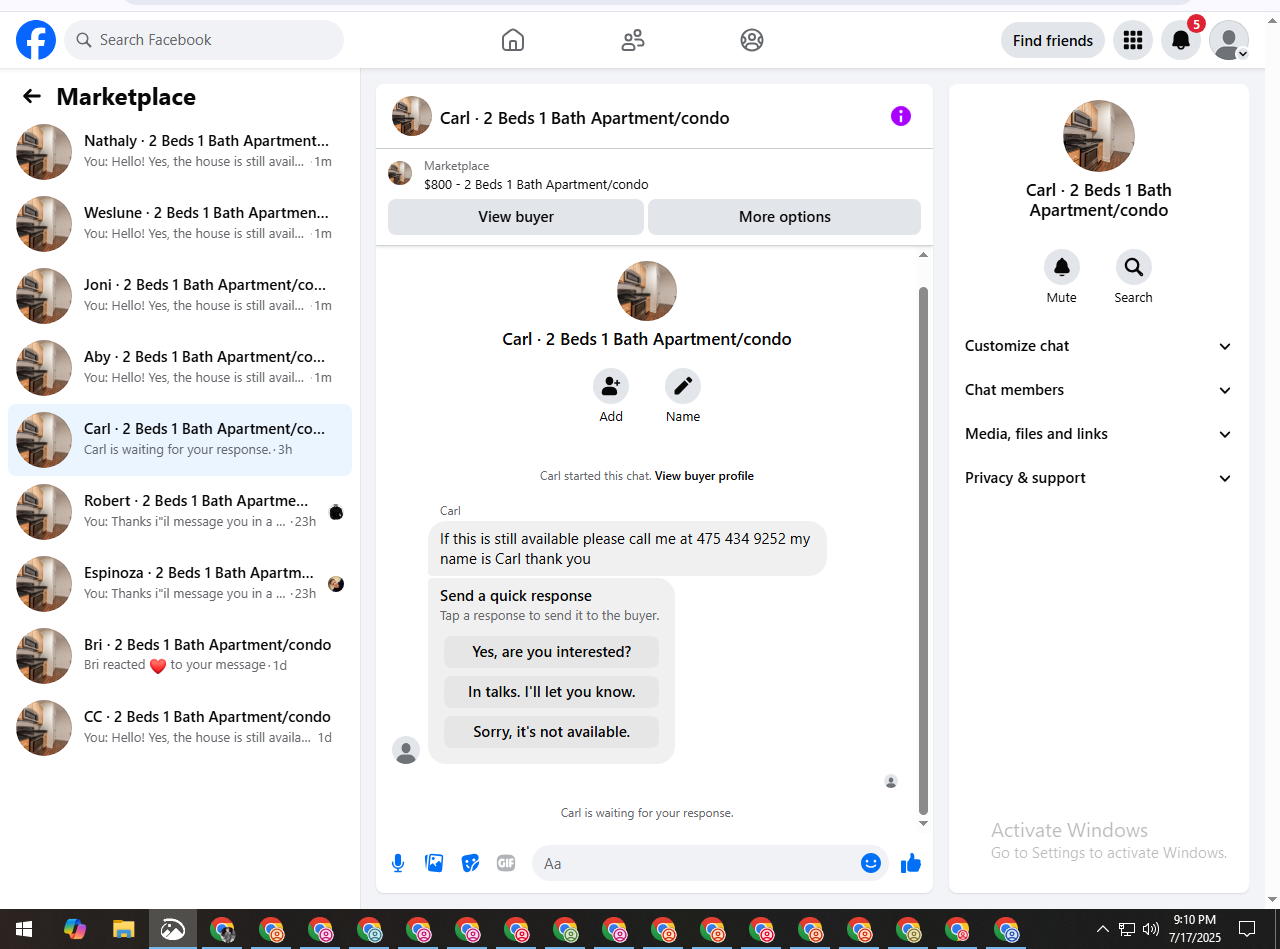Expand Media, files and links section
Image resolution: width=1280 pixels, height=949 pixels.
coord(1099,434)
